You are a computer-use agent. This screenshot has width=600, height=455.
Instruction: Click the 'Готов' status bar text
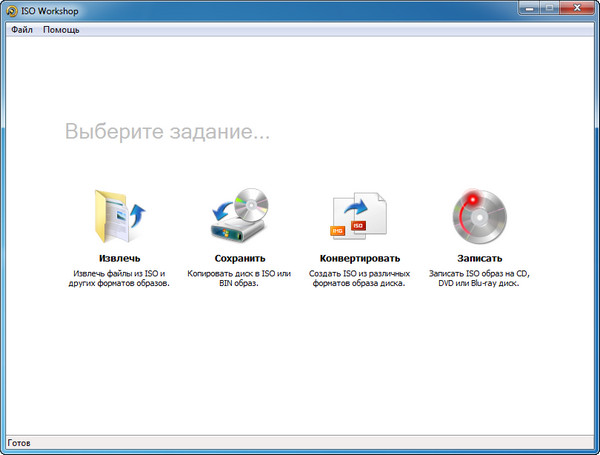[19, 443]
